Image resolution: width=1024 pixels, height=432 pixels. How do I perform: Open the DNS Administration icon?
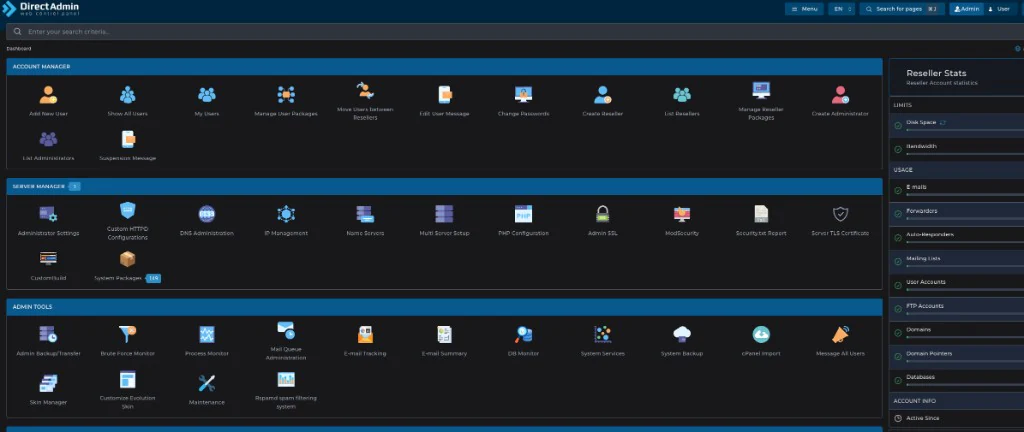(x=206, y=214)
